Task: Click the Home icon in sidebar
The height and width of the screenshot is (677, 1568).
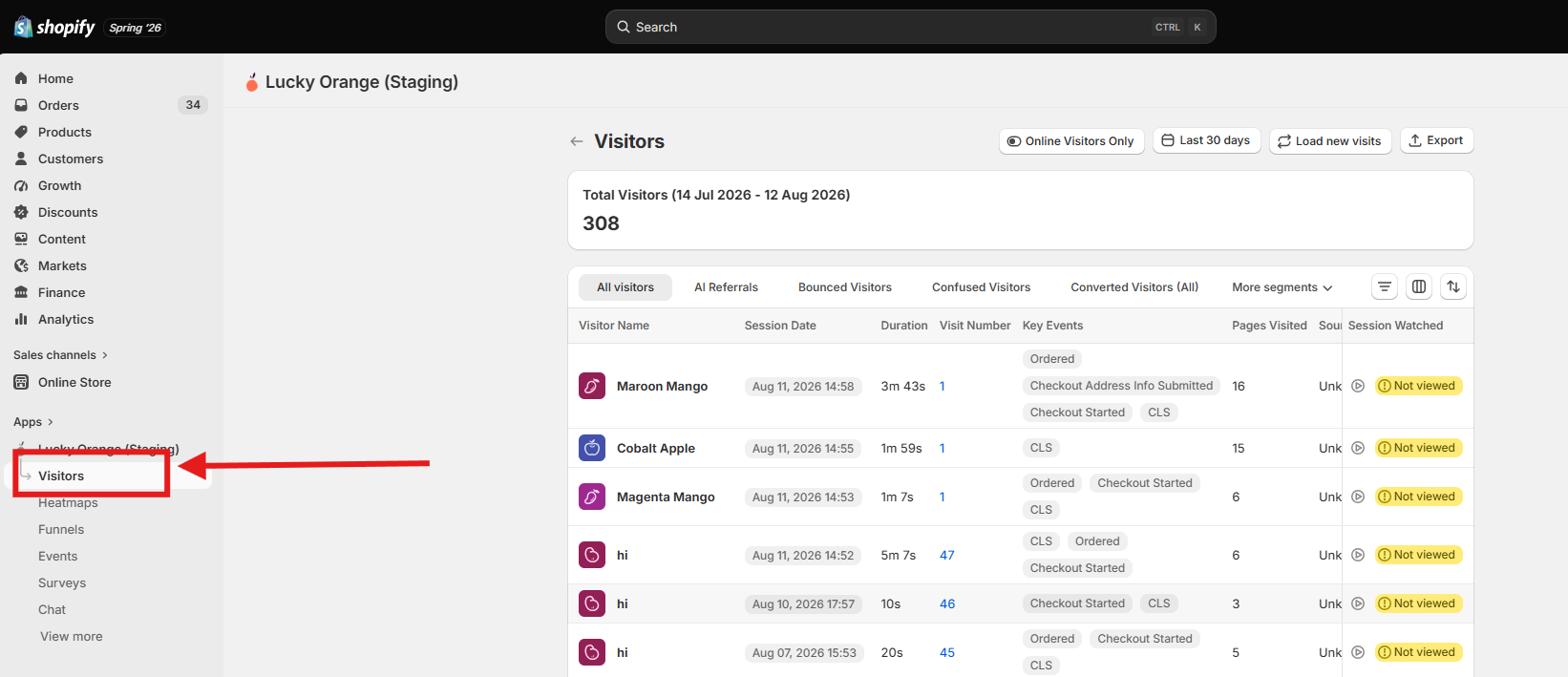Action: click(21, 78)
